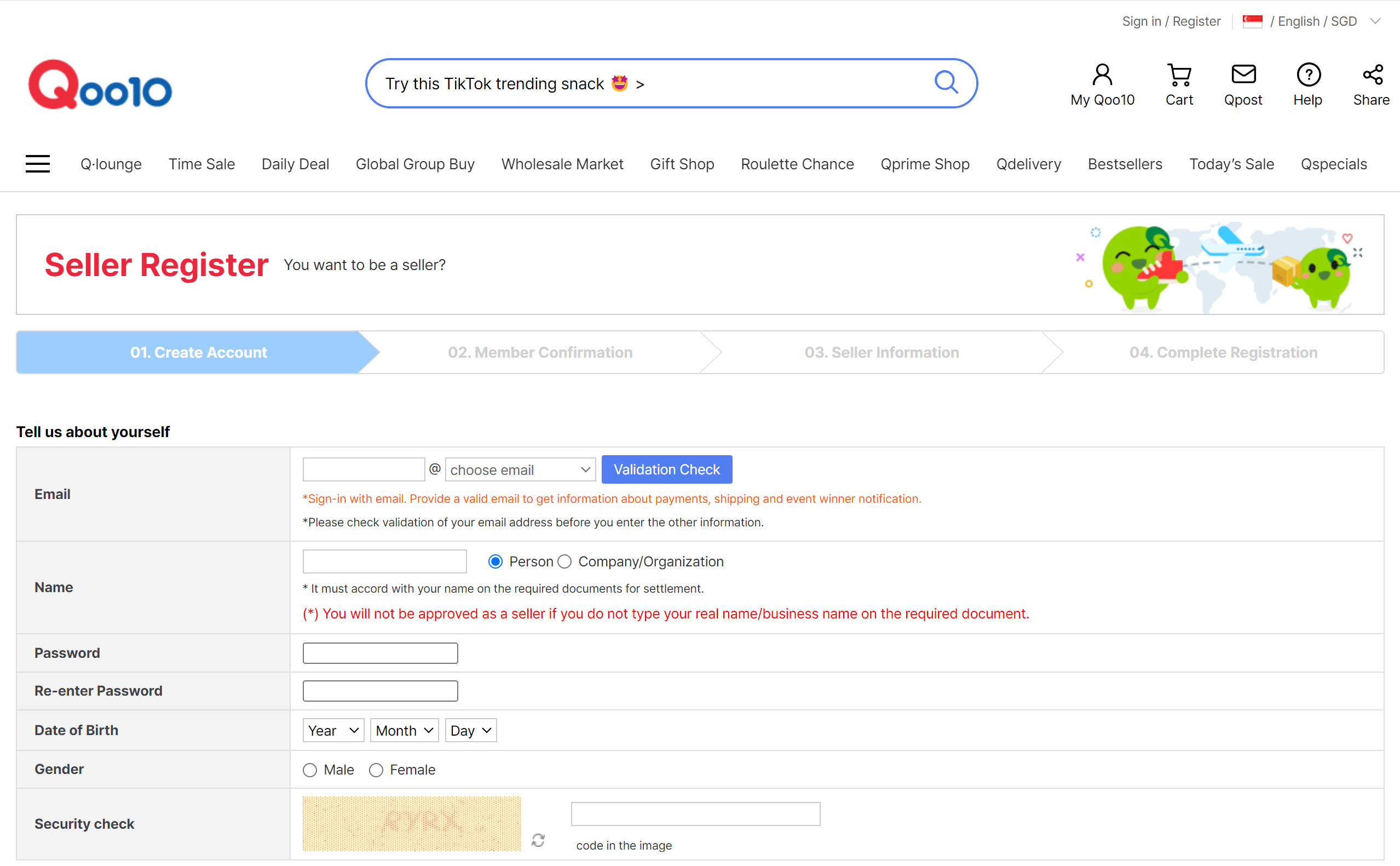Click the Help question mark icon

click(x=1308, y=75)
